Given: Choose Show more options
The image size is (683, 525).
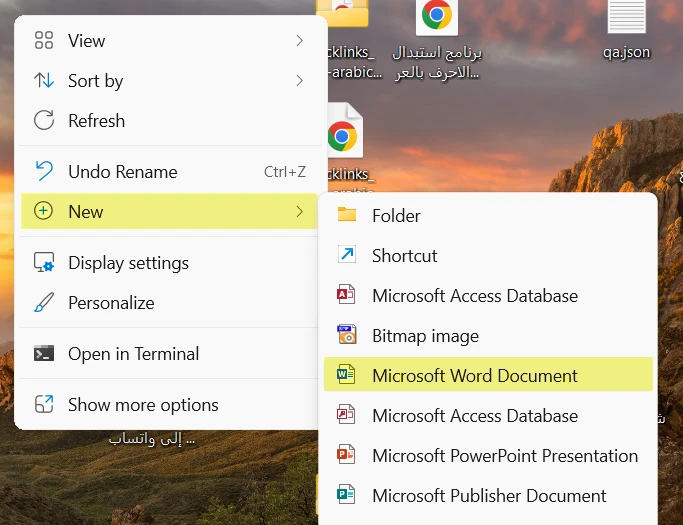Looking at the screenshot, I should (171, 405).
